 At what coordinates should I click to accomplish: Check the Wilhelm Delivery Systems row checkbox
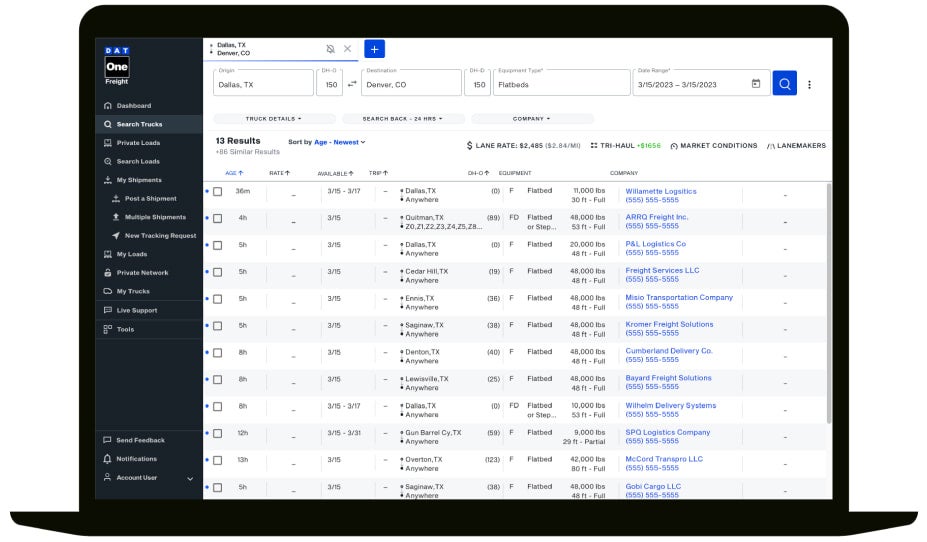[218, 407]
